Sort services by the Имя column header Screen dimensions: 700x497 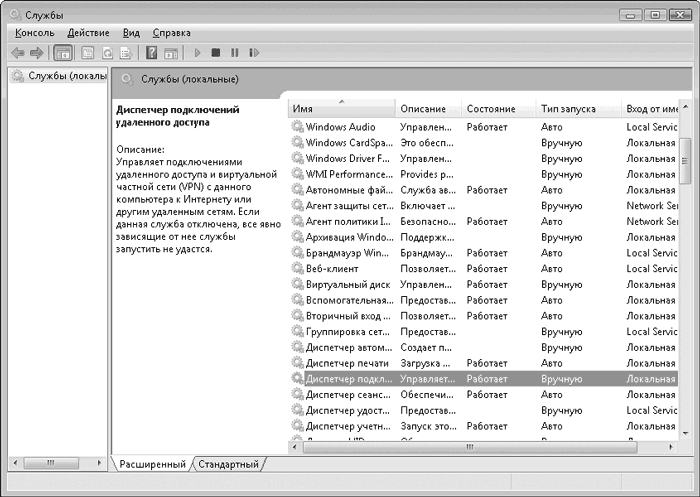coord(340,108)
